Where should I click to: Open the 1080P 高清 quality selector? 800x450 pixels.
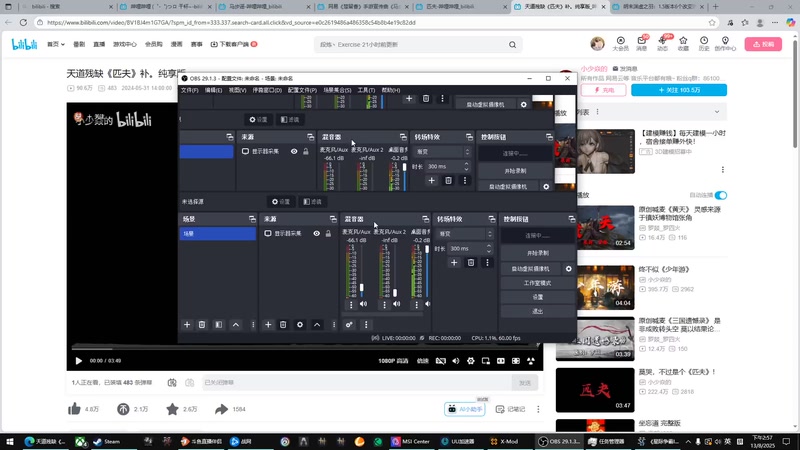pos(393,361)
